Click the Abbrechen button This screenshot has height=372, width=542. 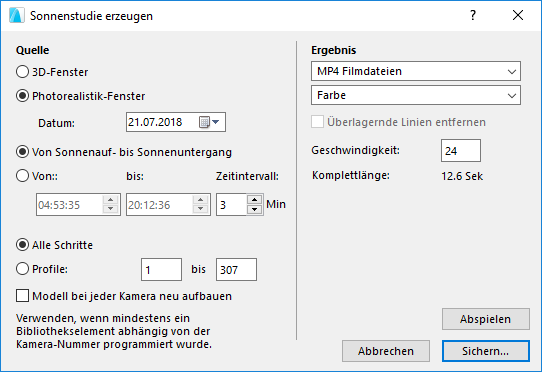coord(386,351)
